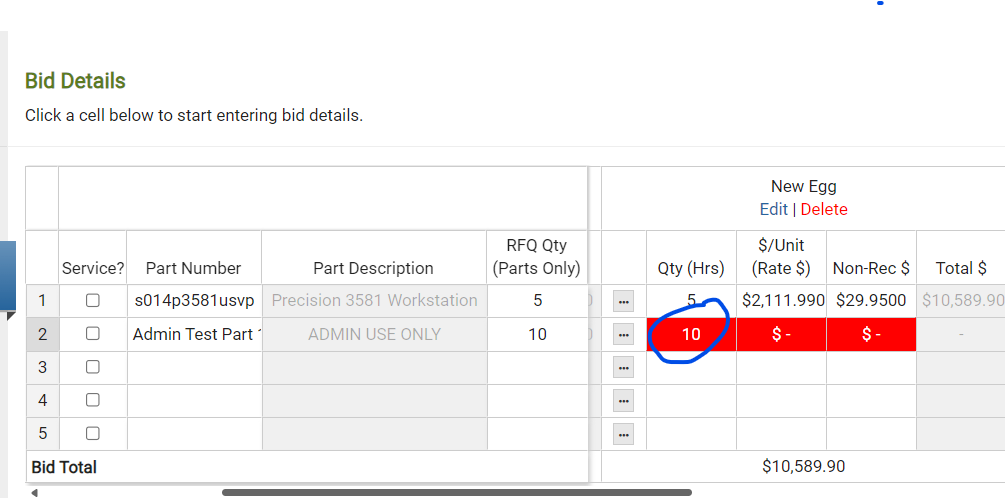Click the ellipsis button in row 1
The height and width of the screenshot is (498, 1005).
tap(624, 301)
